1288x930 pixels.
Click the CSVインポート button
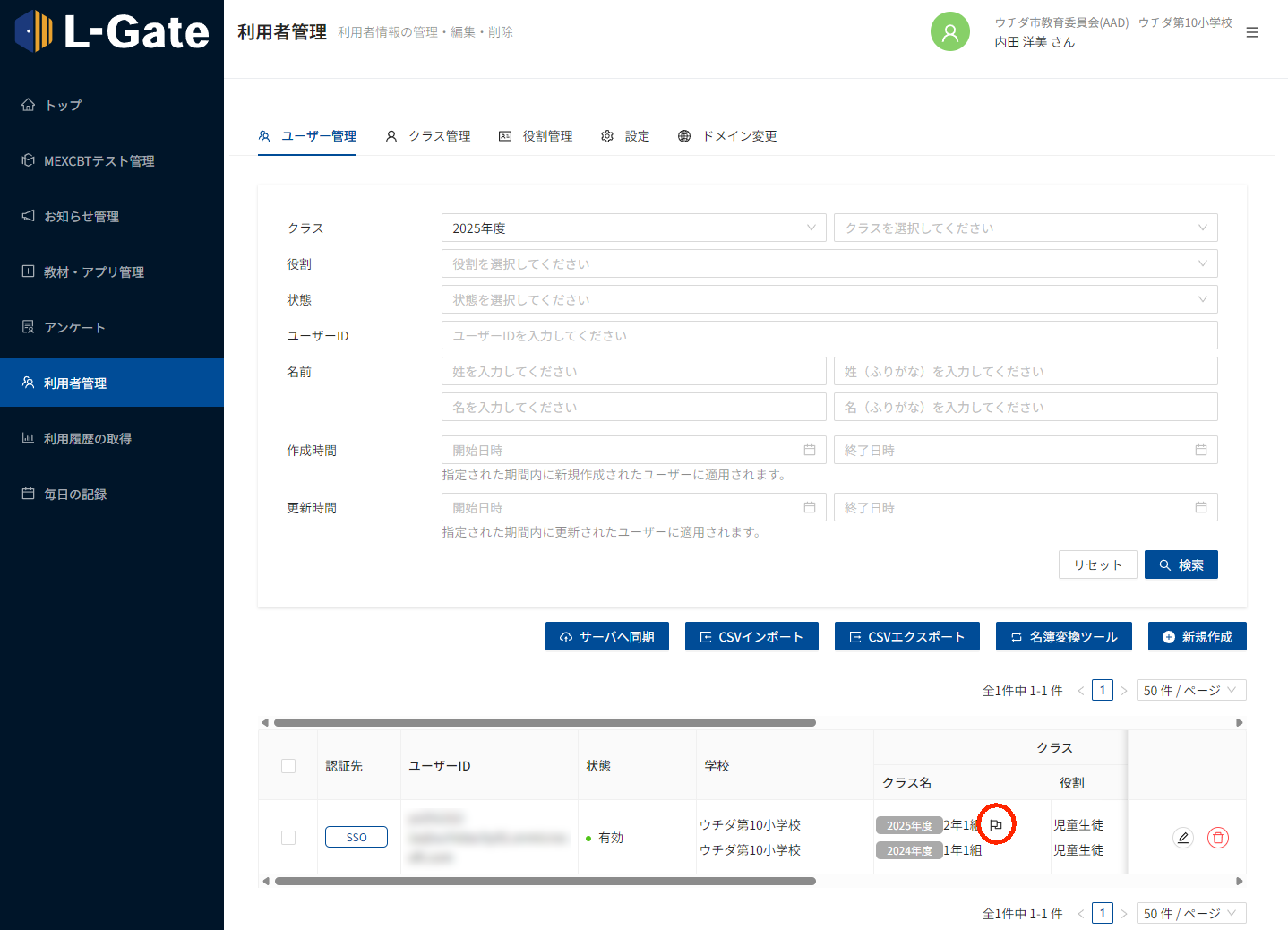click(x=751, y=636)
